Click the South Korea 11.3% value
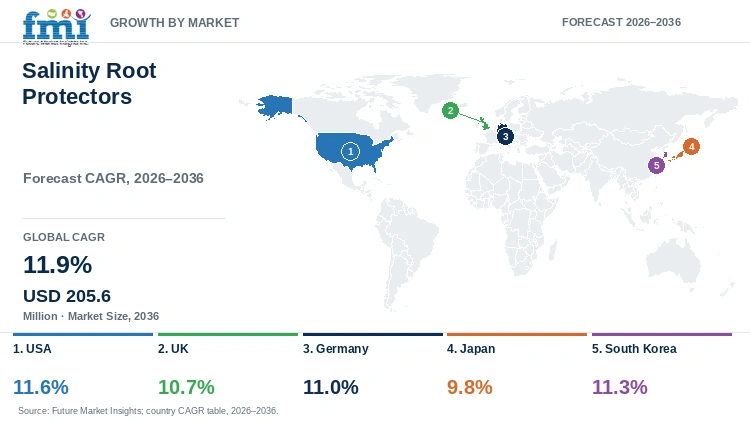Screen dimensions: 750x421 [x=620, y=387]
